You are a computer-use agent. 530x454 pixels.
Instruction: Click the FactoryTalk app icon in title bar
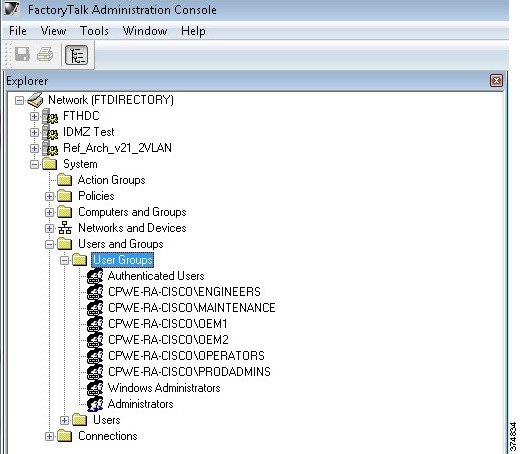[x=11, y=8]
